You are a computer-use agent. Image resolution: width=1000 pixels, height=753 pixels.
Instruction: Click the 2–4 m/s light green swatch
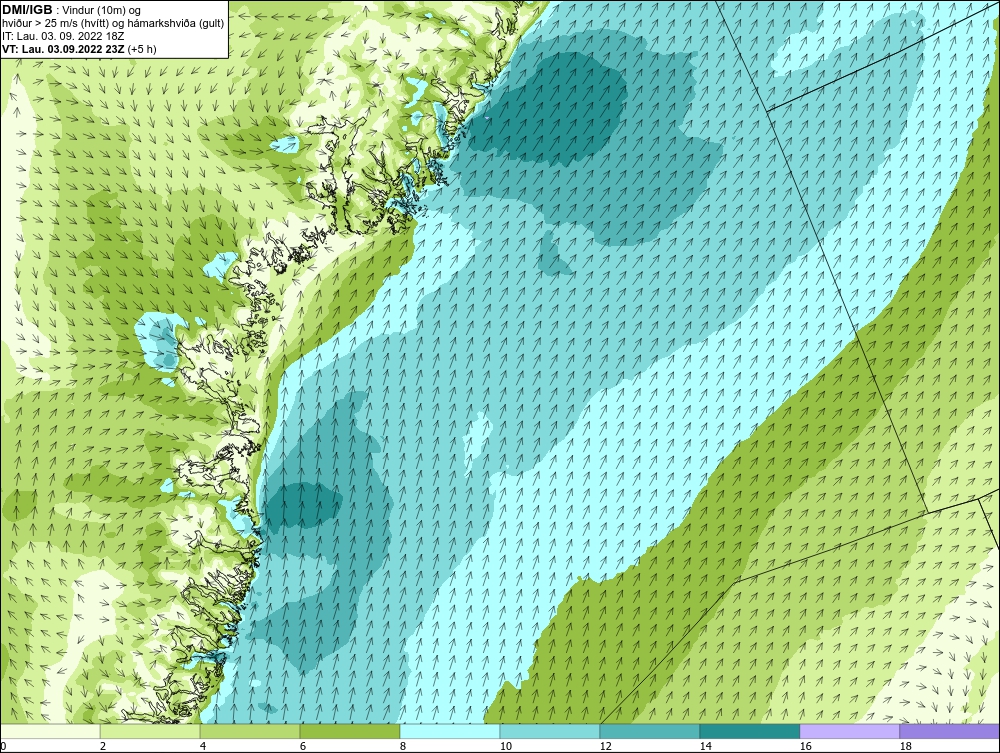pos(150,731)
